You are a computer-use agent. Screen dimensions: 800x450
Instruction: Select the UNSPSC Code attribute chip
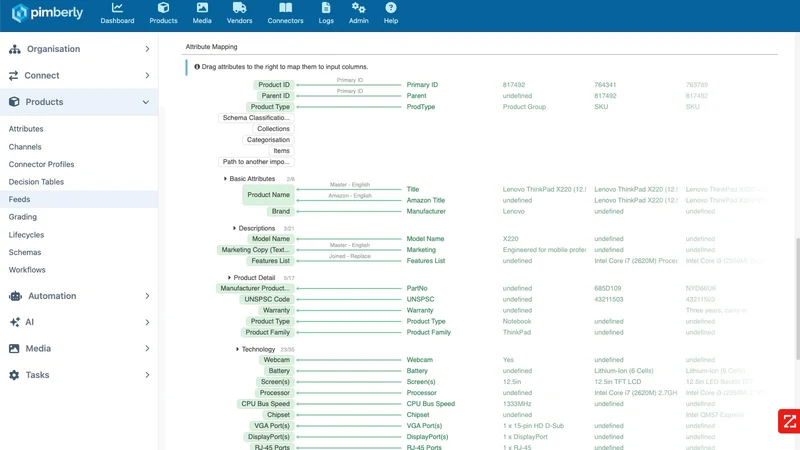tap(267, 299)
